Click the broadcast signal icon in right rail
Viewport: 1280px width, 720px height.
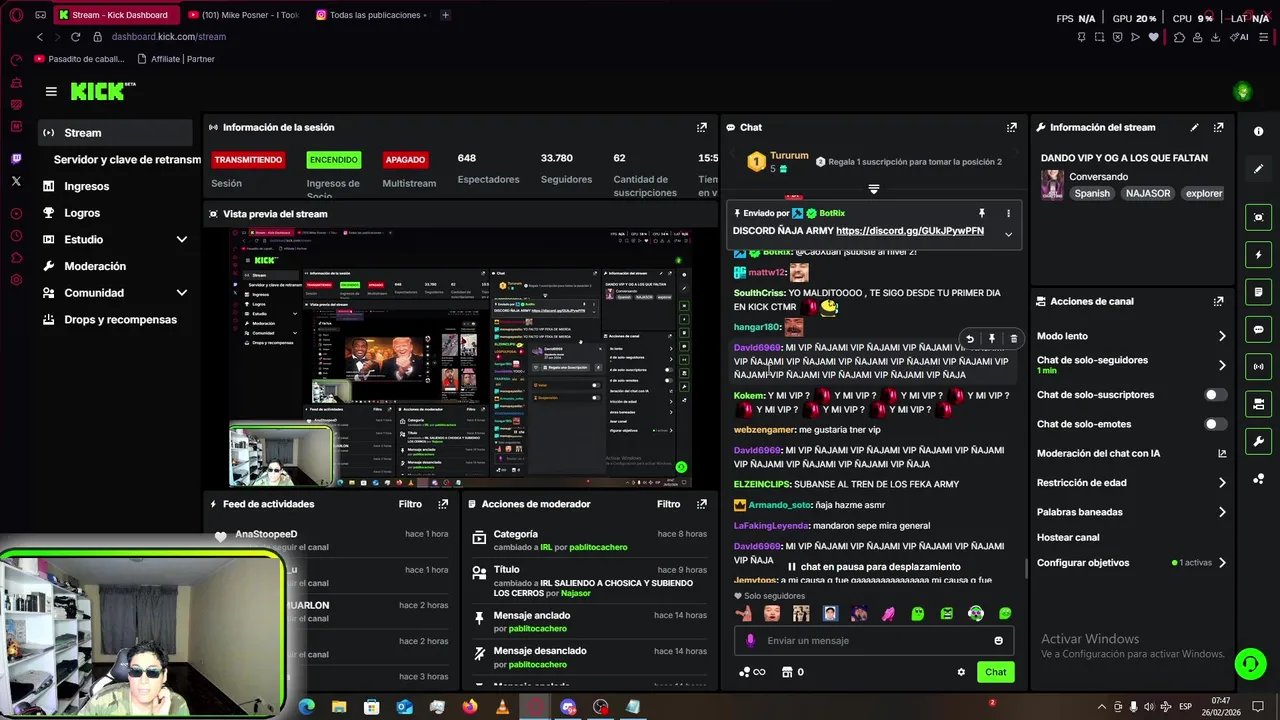(x=1258, y=367)
